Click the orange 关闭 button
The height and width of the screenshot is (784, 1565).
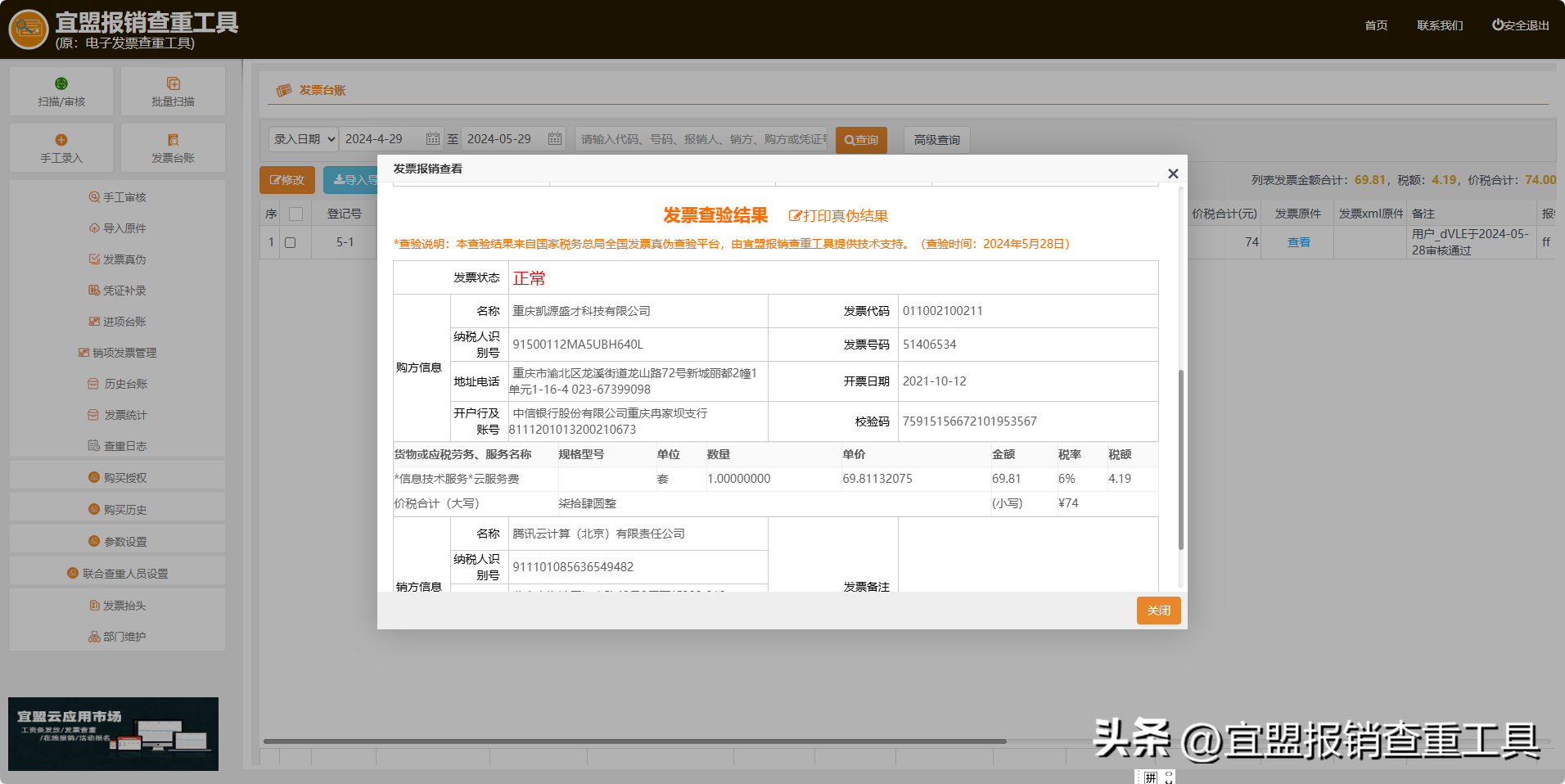pyautogui.click(x=1158, y=611)
